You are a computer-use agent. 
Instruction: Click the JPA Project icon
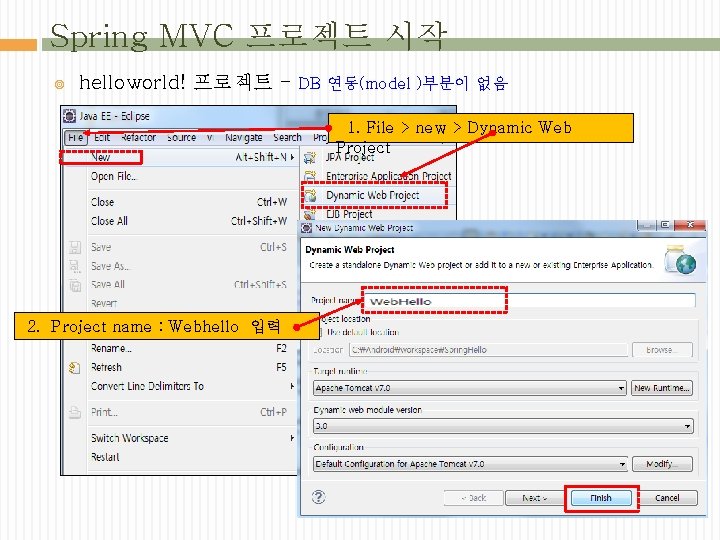tap(310, 158)
